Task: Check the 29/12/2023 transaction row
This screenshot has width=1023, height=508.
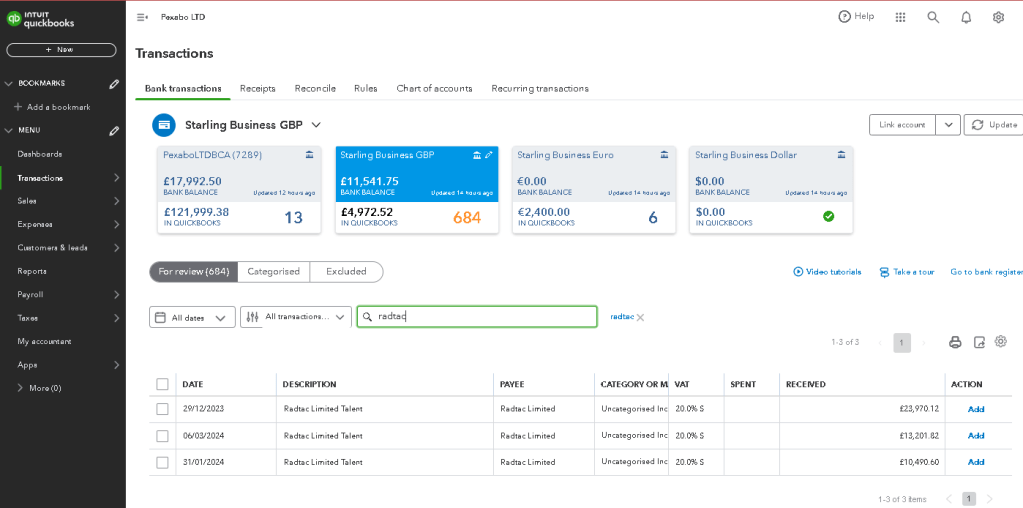Action: point(162,409)
